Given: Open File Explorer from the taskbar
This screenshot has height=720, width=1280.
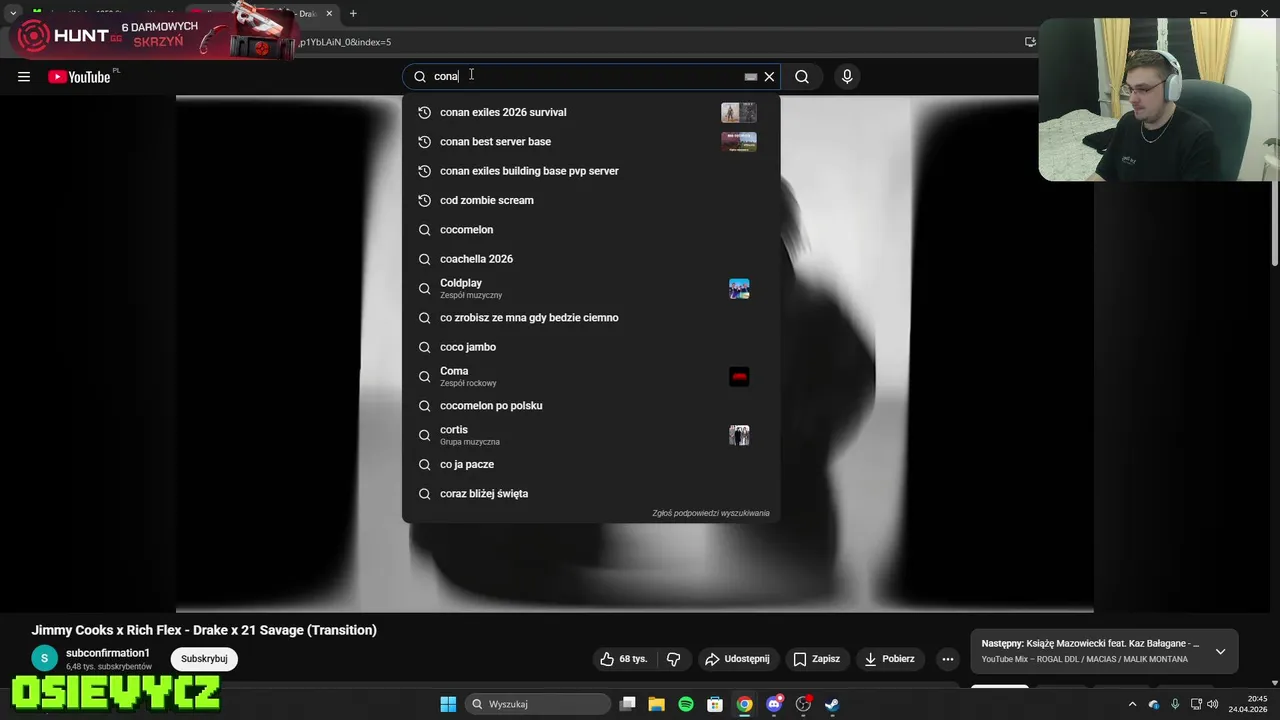Looking at the screenshot, I should (x=657, y=704).
